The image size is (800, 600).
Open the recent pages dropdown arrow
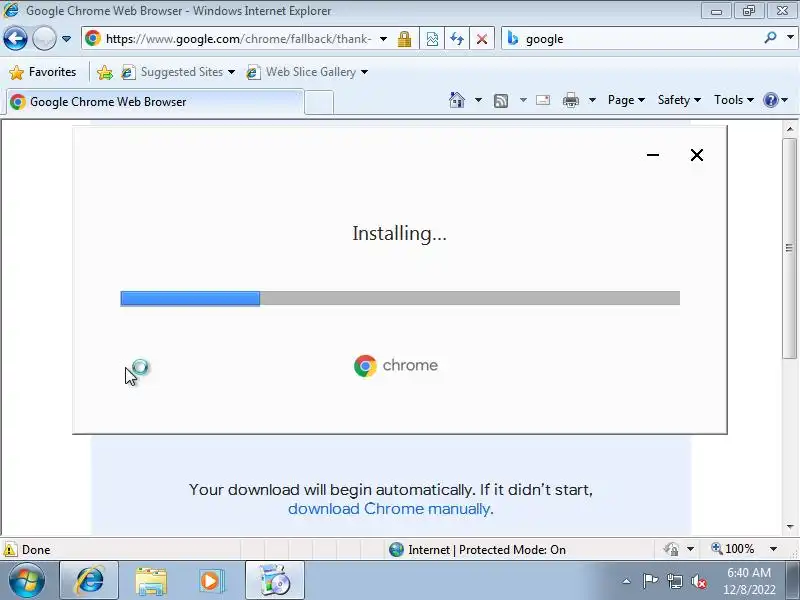[66, 39]
